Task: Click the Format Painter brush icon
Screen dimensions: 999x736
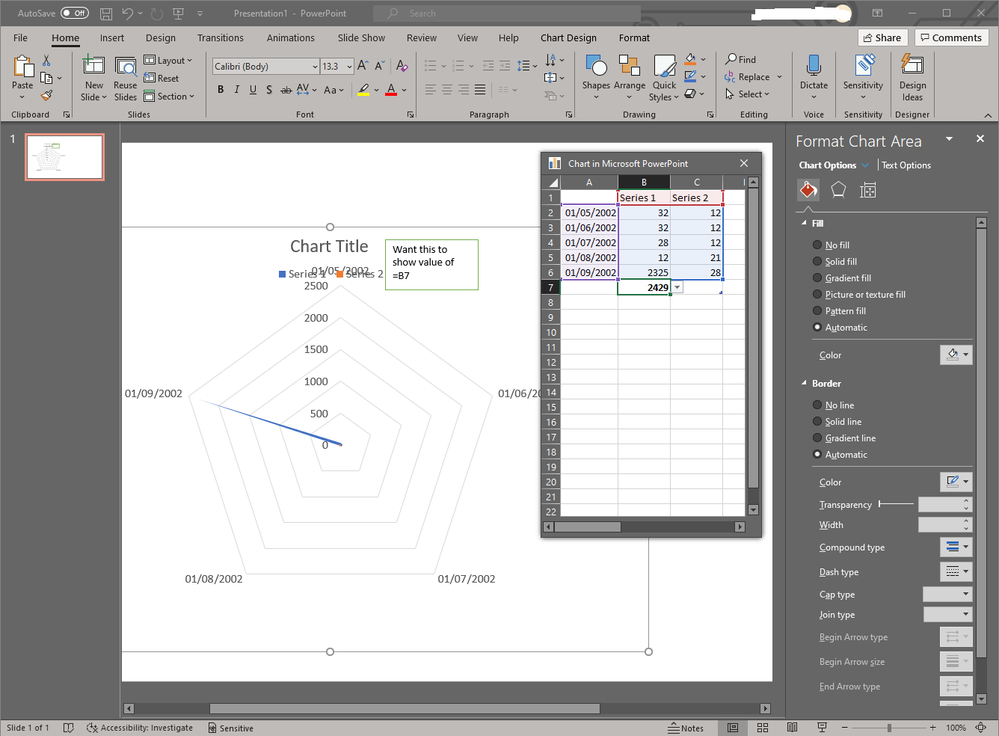Action: click(47, 96)
